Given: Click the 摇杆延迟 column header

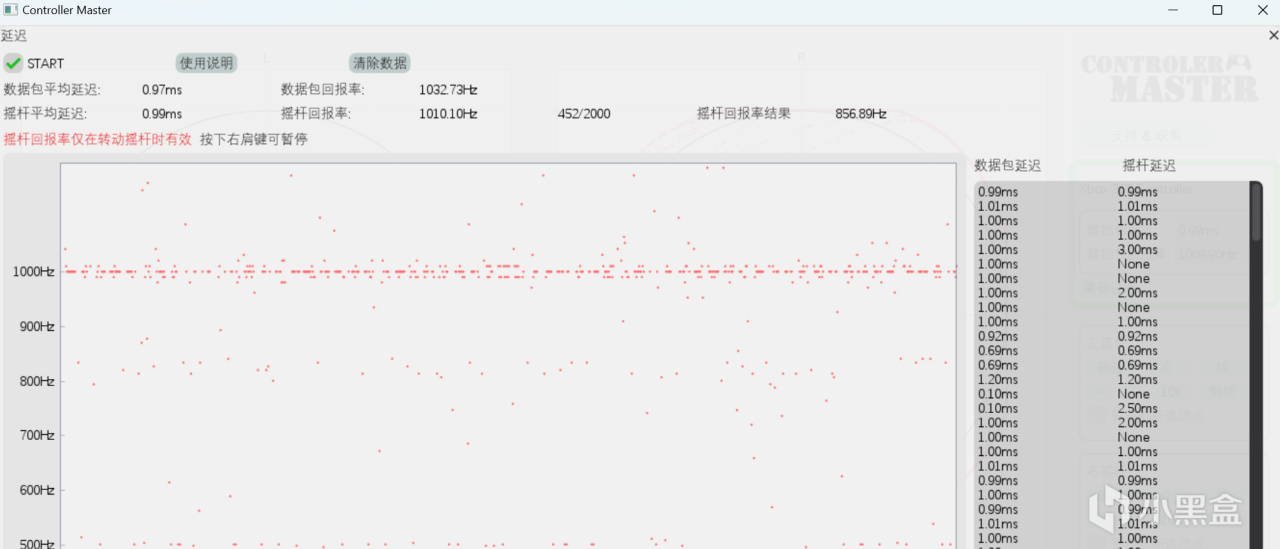Looking at the screenshot, I should (x=1149, y=166).
